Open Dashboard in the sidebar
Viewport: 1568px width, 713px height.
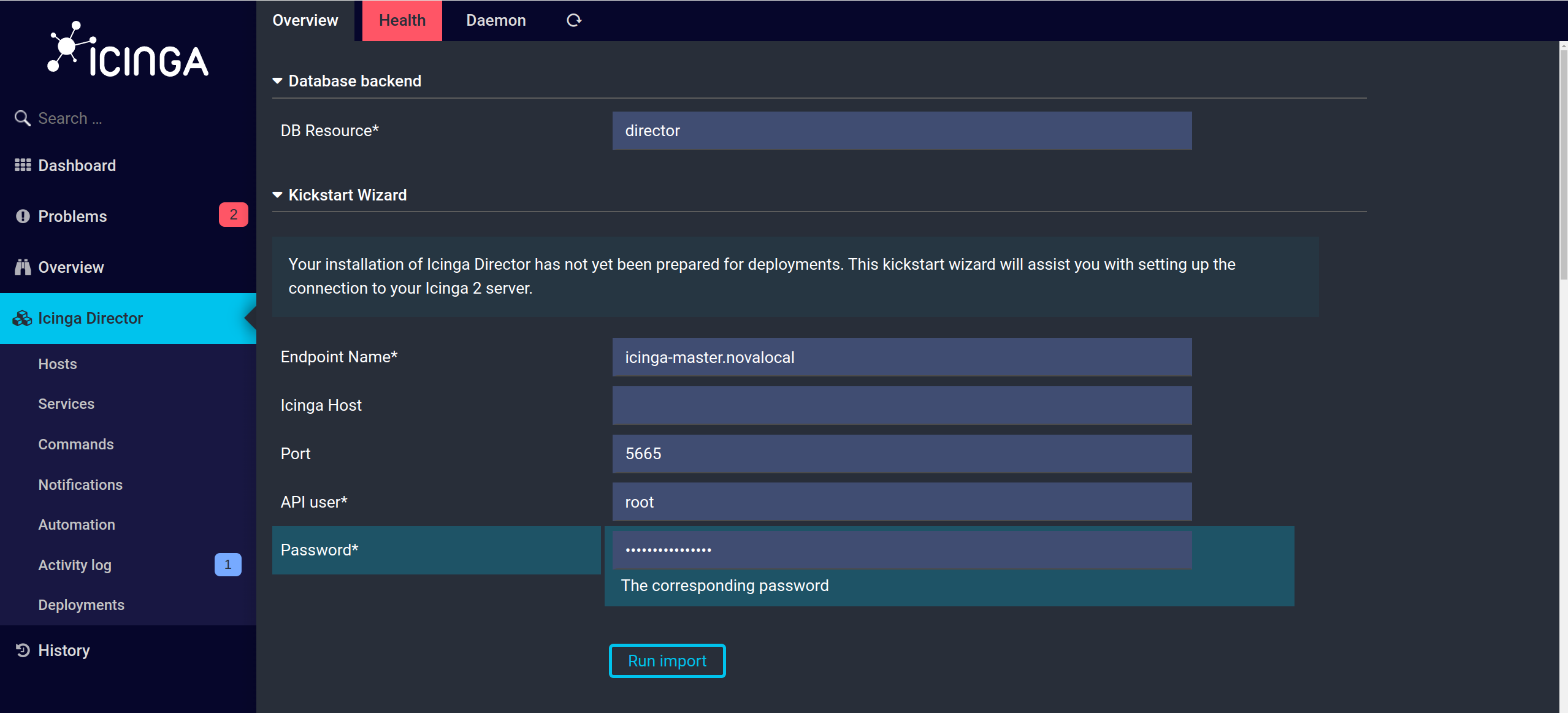pyautogui.click(x=128, y=166)
